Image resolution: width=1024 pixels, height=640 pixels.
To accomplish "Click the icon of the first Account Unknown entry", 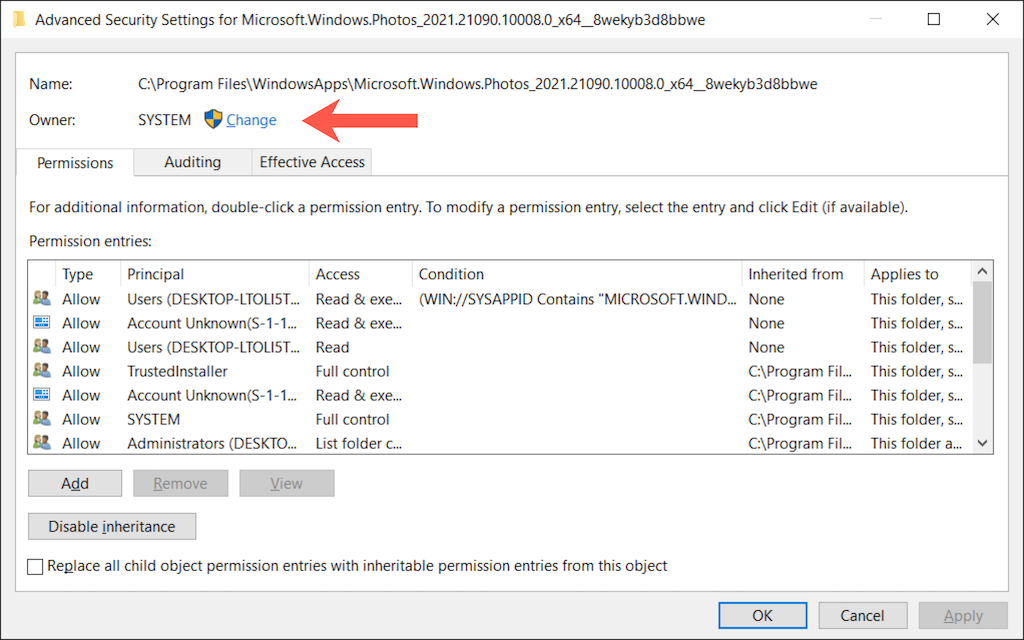I will tap(41, 323).
